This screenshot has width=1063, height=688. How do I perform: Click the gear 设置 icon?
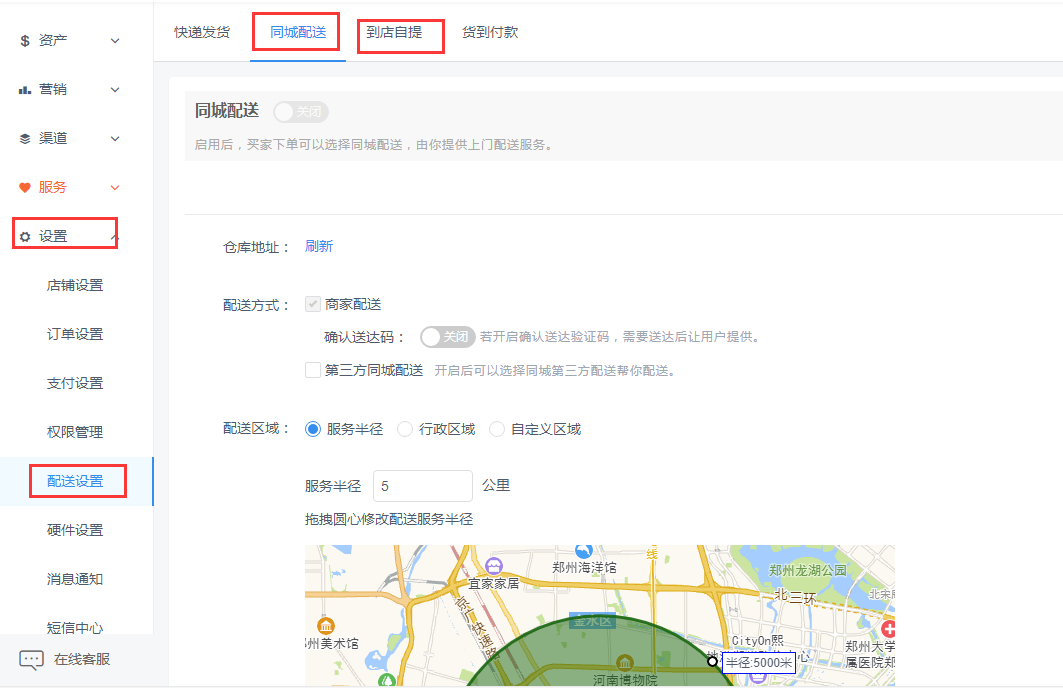25,237
